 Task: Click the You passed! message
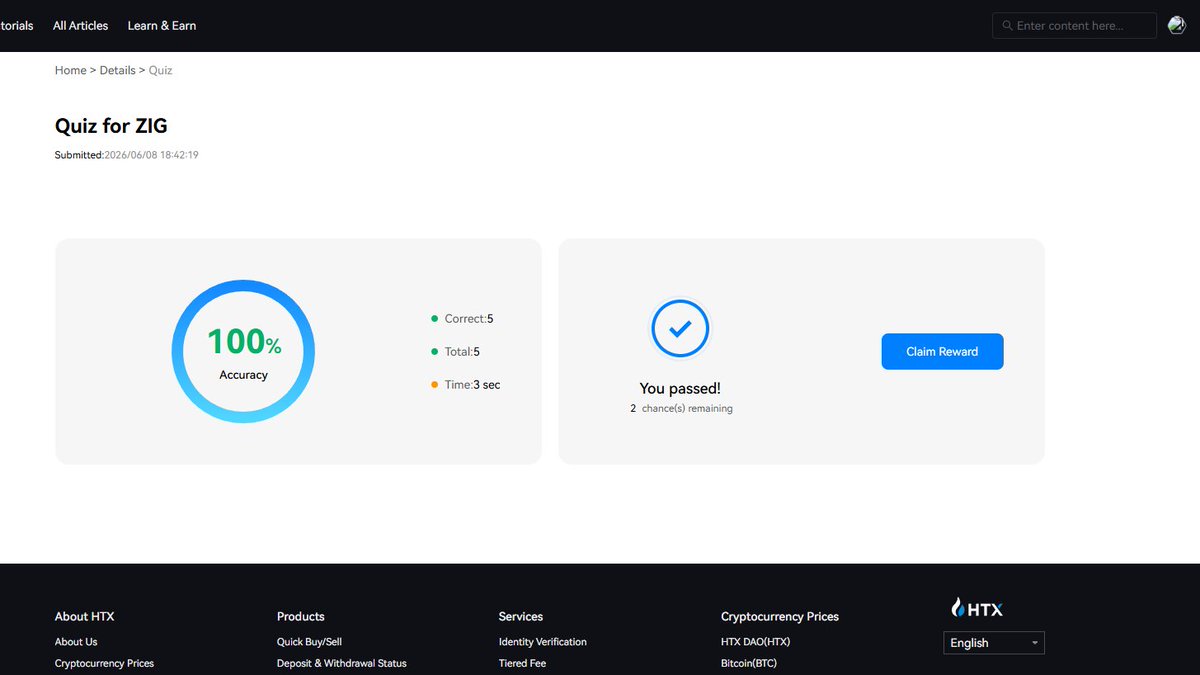tap(680, 388)
